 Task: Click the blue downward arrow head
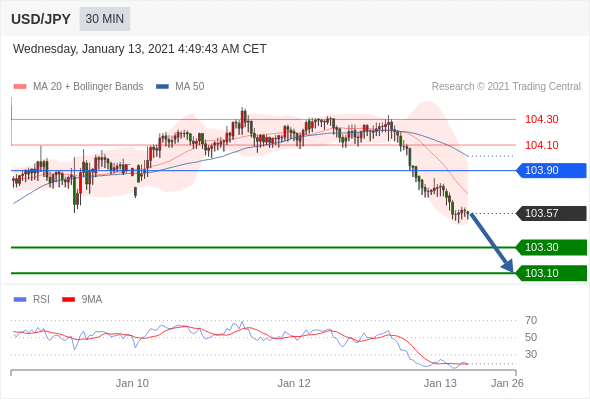[507, 266]
